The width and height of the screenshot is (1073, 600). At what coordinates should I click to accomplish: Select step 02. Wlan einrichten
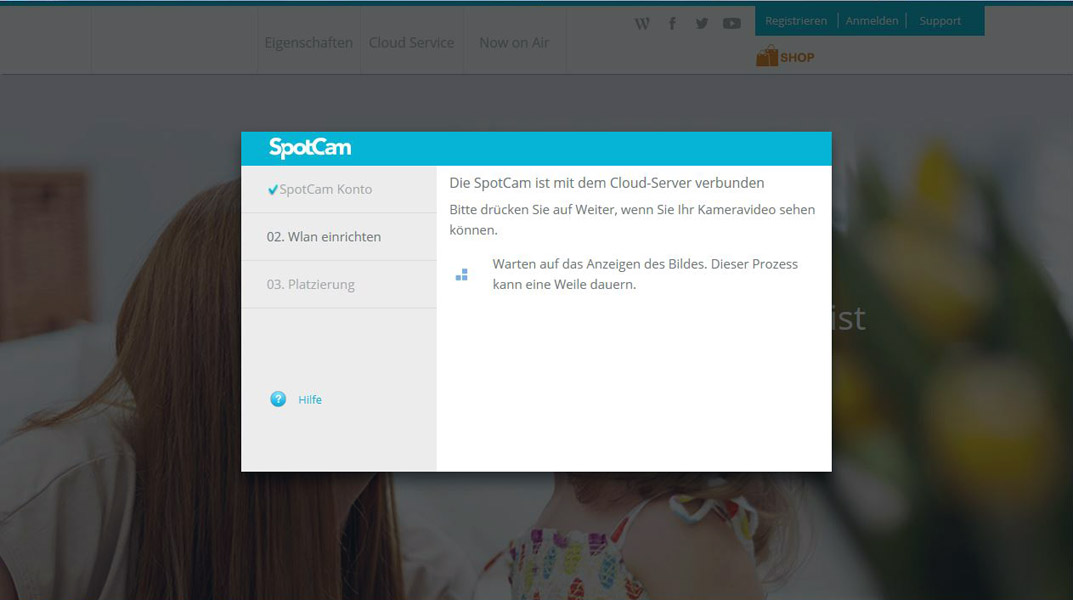coord(339,237)
